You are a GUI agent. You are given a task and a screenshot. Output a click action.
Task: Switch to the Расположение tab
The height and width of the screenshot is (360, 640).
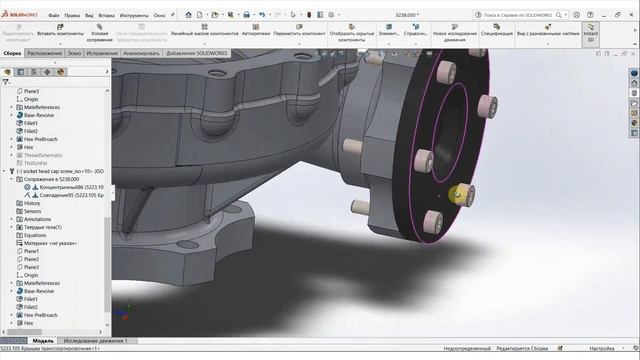click(45, 53)
